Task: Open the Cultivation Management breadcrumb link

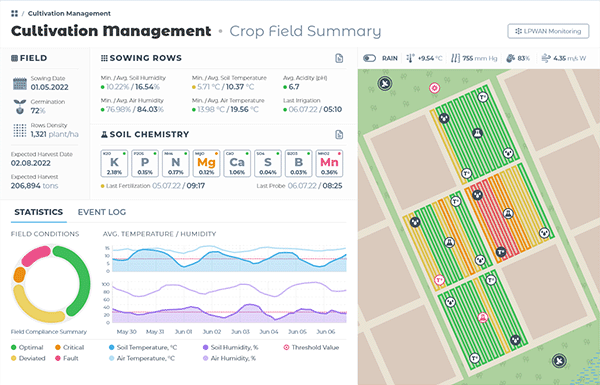Action: (69, 13)
